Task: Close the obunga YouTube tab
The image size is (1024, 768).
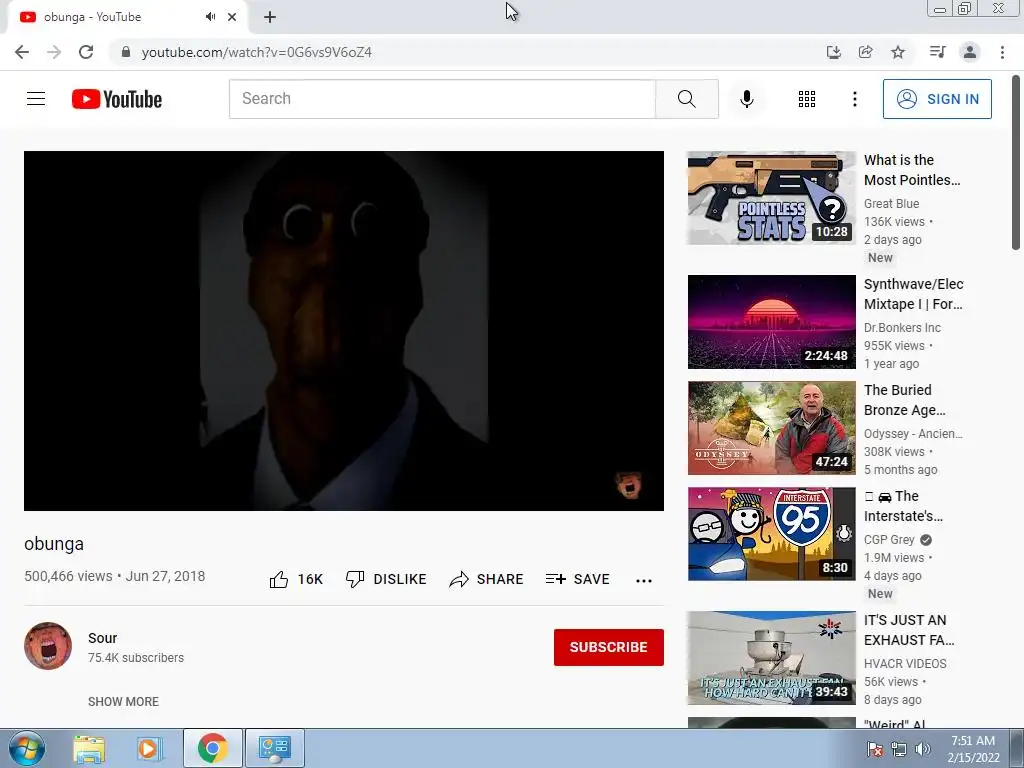Action: (x=232, y=17)
